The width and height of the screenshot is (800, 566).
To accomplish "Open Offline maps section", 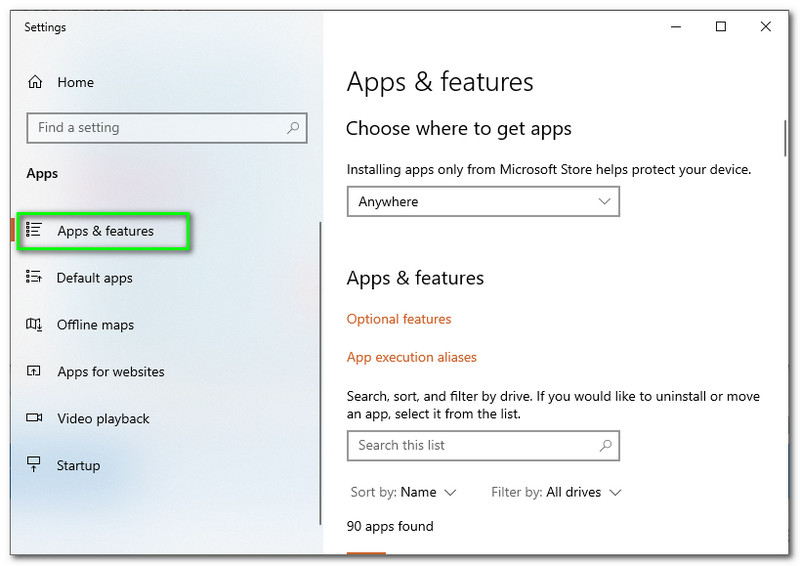I will pos(95,325).
